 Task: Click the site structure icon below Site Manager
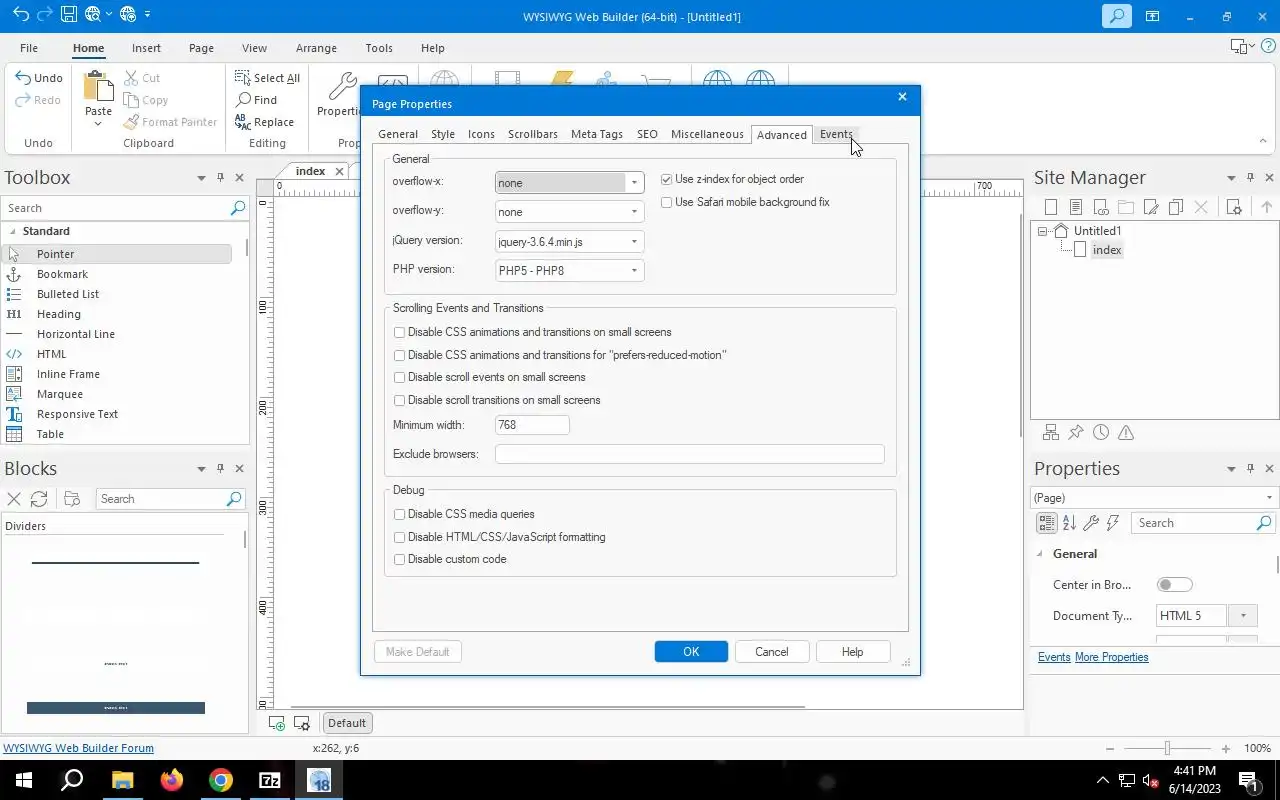[x=1051, y=433]
